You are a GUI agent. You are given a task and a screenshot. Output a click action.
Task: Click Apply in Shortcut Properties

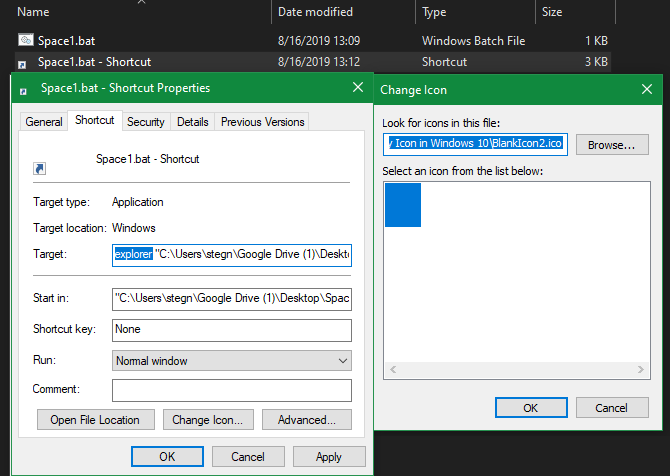click(x=328, y=456)
